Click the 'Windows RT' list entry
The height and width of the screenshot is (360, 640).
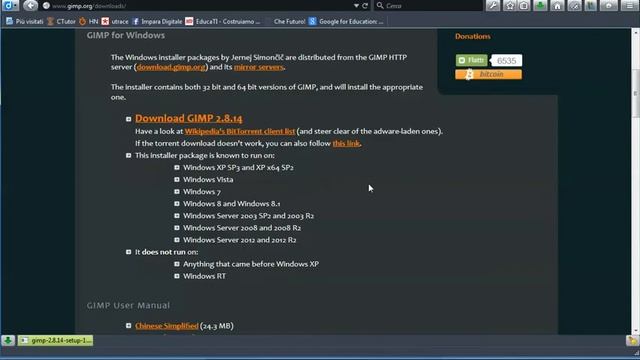point(204,276)
